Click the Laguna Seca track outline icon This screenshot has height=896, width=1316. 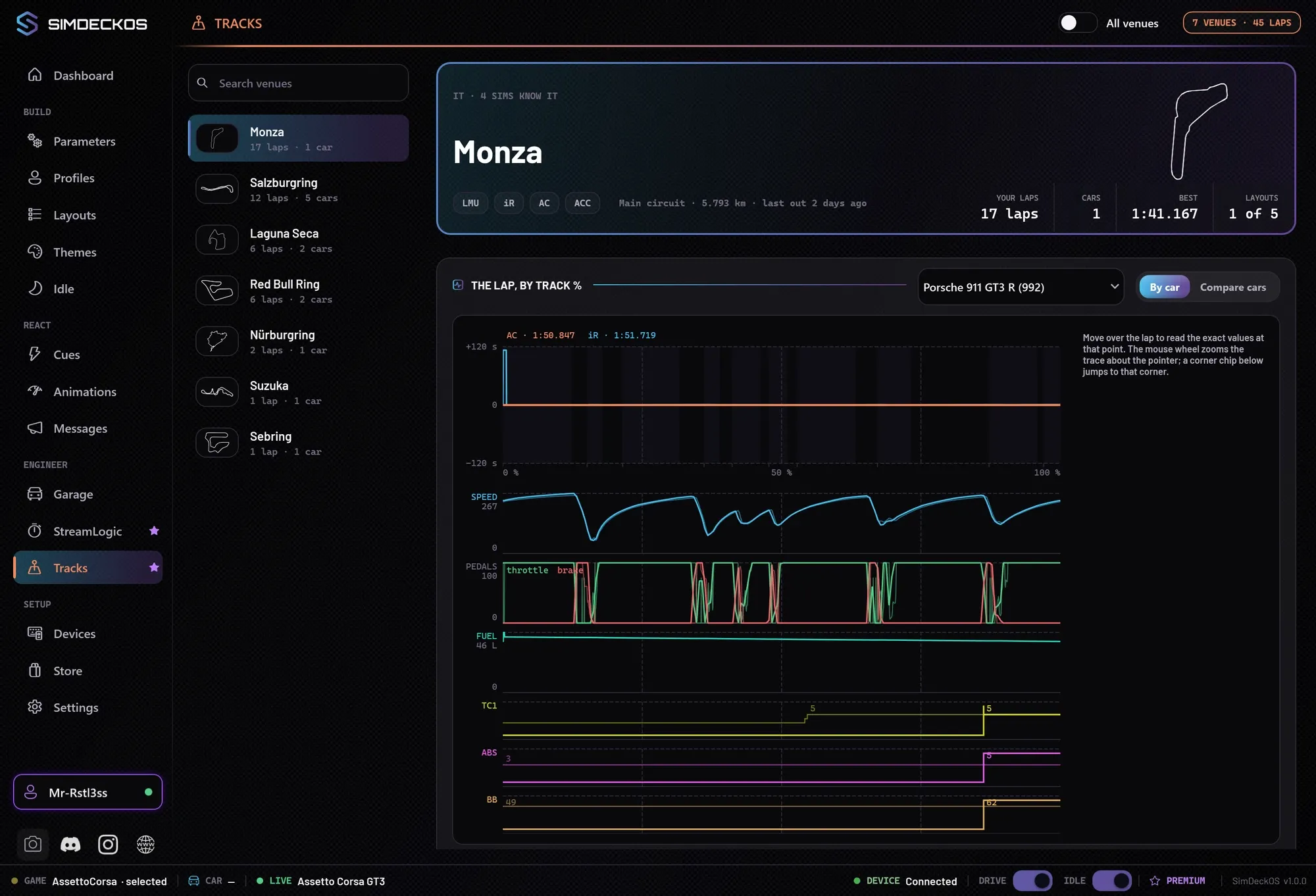[217, 239]
